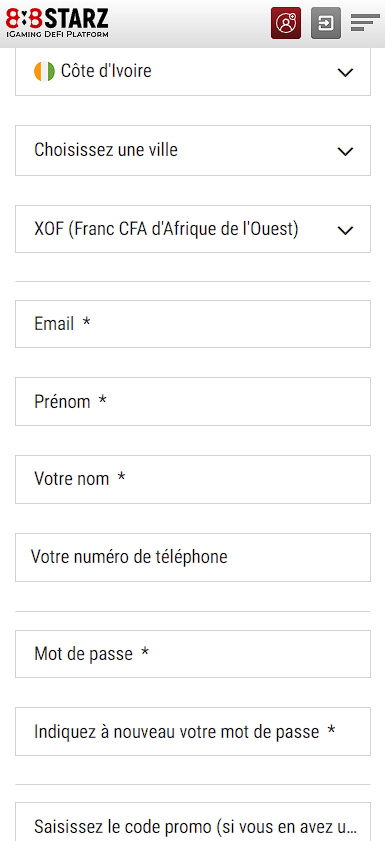Image resolution: width=385 pixels, height=841 pixels.
Task: Click the Email required asterisk label
Action: coord(86,322)
